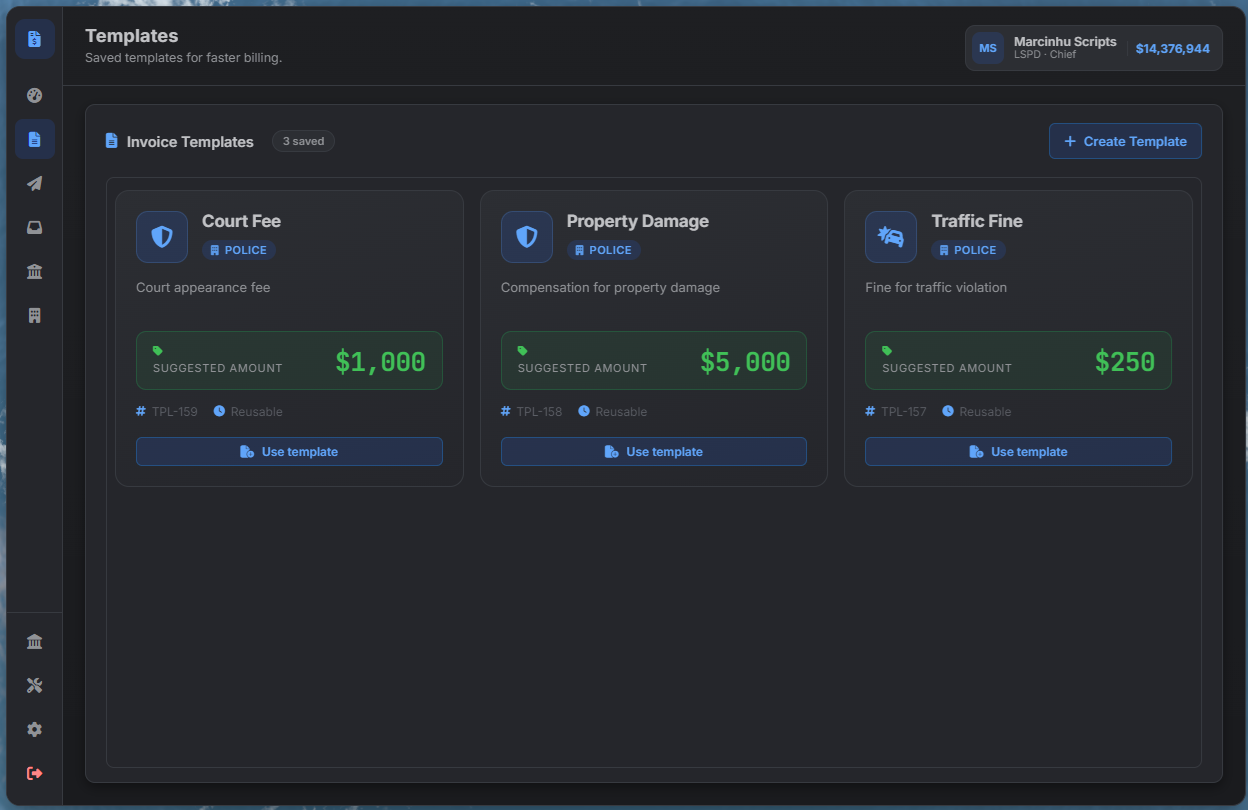Select the document templates sidebar icon
This screenshot has width=1248, height=810.
[x=35, y=139]
